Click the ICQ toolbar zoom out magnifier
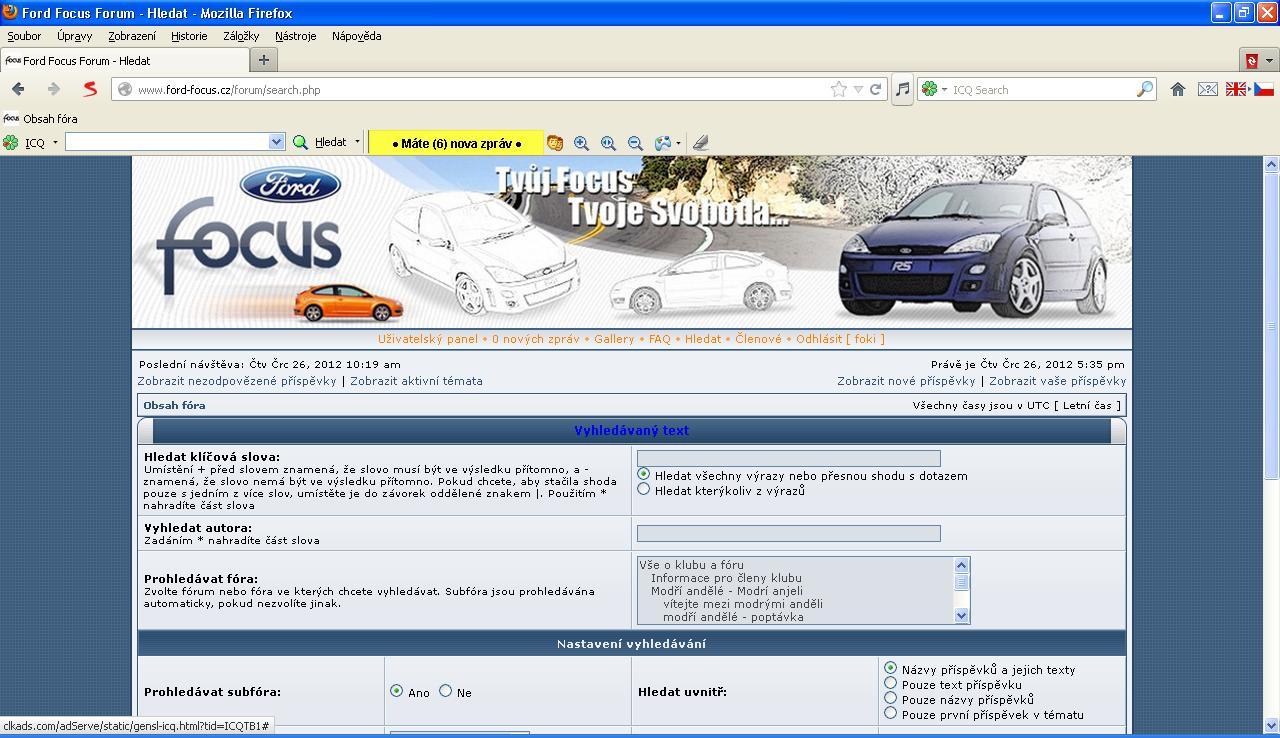Viewport: 1280px width, 738px height. click(635, 143)
